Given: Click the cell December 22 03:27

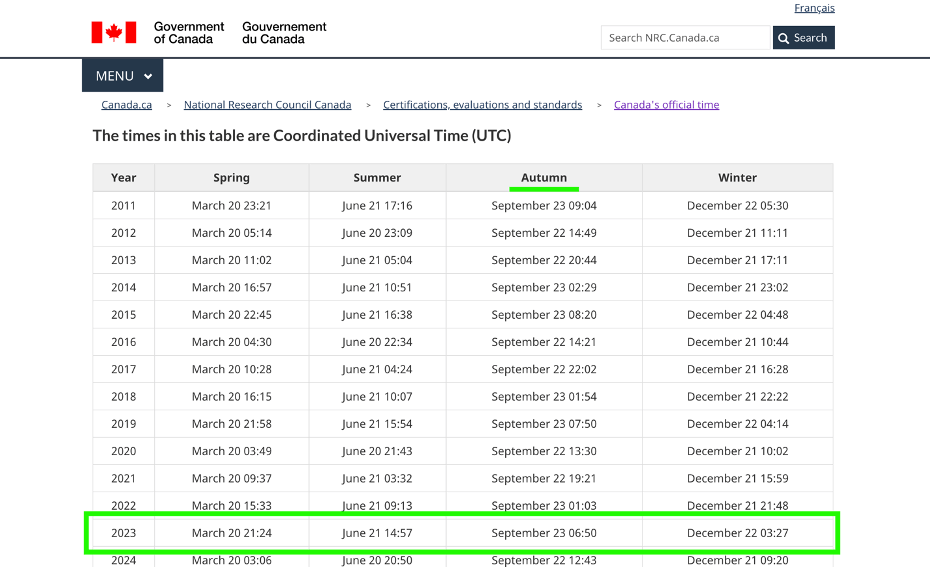Looking at the screenshot, I should click(737, 533).
